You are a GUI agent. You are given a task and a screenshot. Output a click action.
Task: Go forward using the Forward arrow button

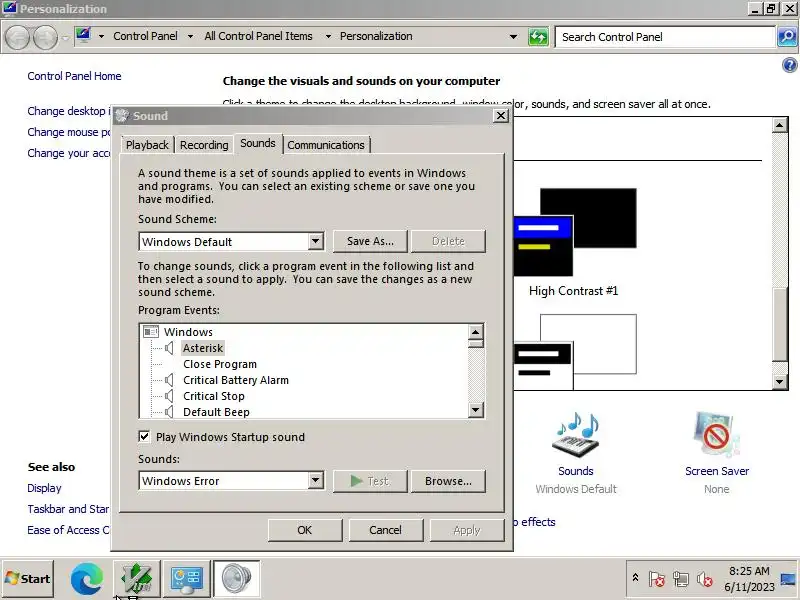45,37
